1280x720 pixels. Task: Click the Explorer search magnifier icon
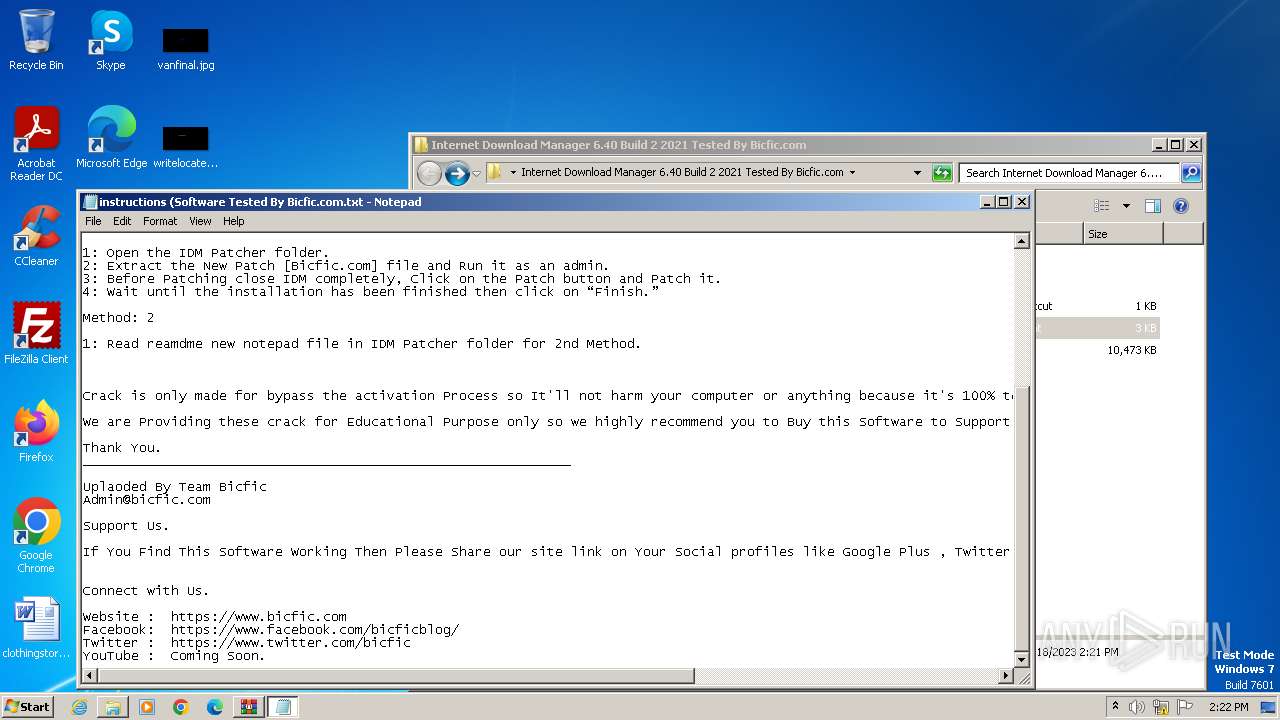1190,173
